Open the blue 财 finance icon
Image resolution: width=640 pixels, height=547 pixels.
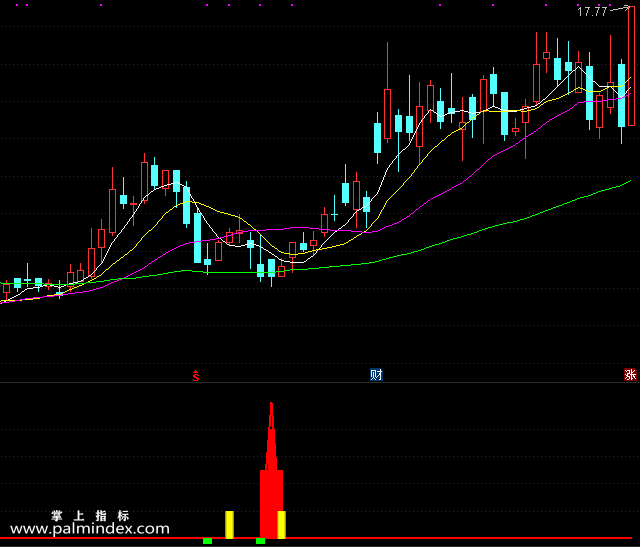[376, 374]
